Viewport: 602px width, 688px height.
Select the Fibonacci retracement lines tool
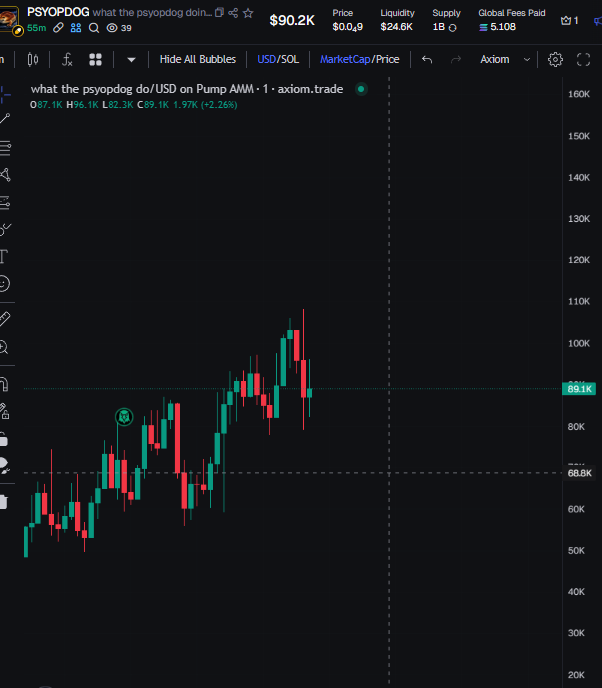pyautogui.click(x=5, y=148)
